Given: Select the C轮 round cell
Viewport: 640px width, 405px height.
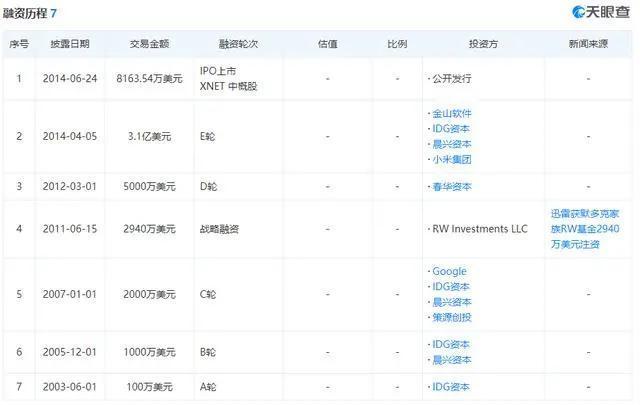Looking at the screenshot, I should point(208,294).
